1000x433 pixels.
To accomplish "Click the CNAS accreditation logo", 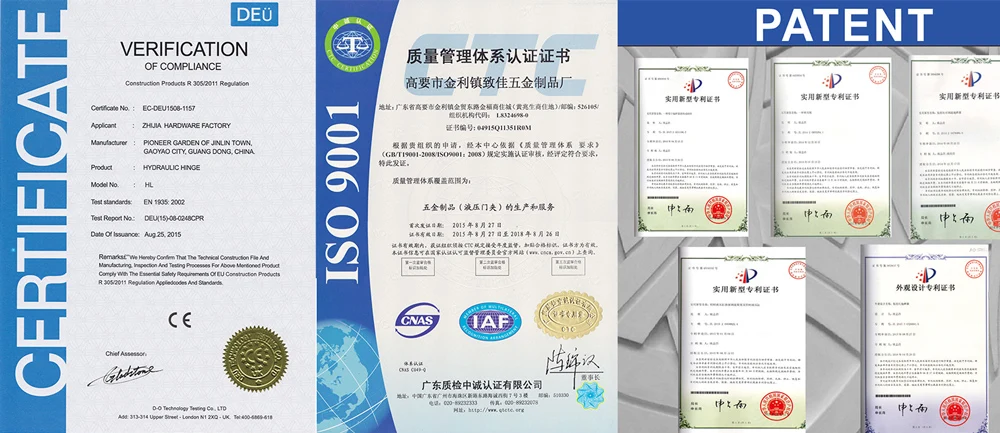I will coord(416,320).
